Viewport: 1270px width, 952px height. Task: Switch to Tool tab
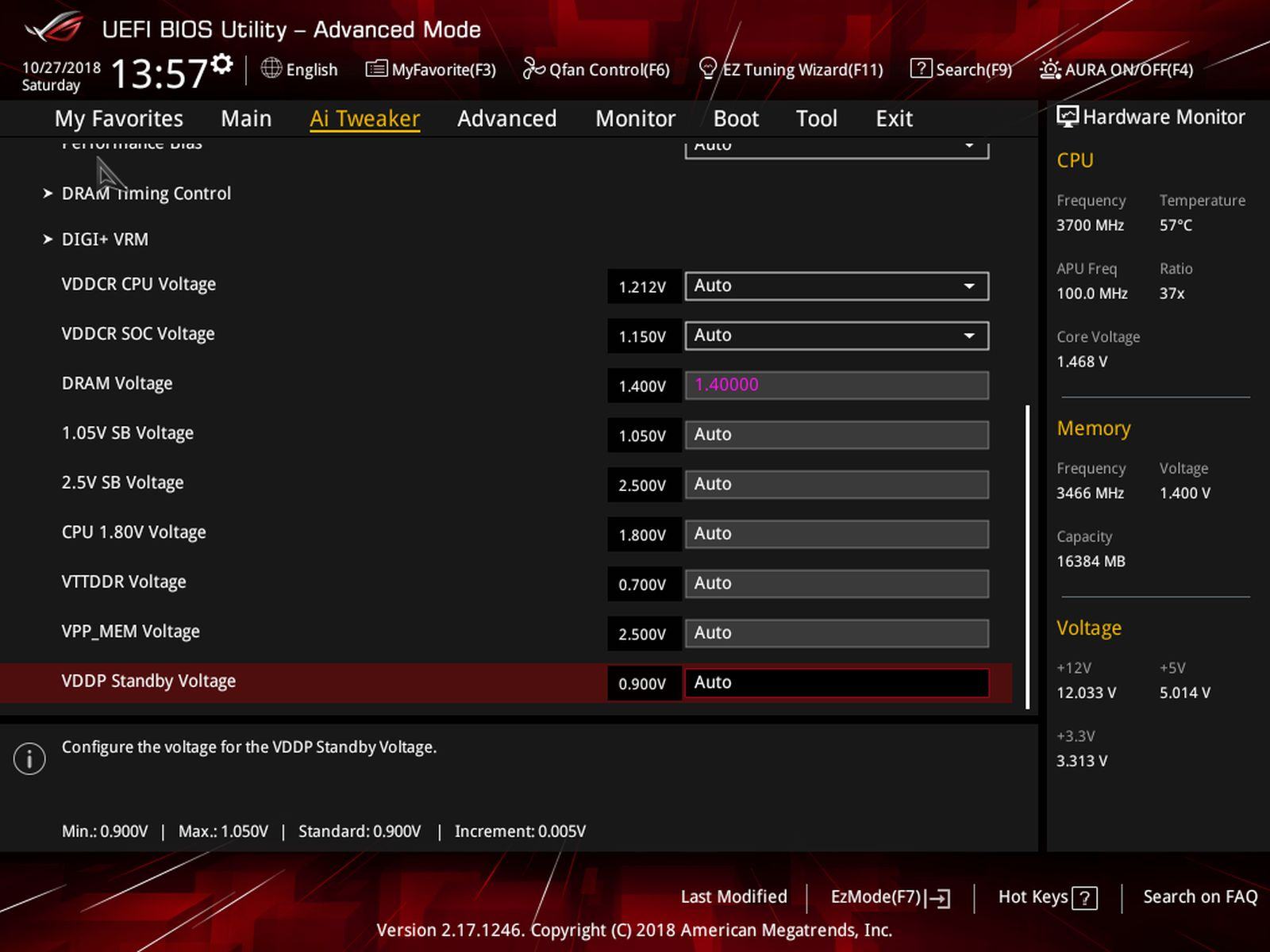pos(816,118)
